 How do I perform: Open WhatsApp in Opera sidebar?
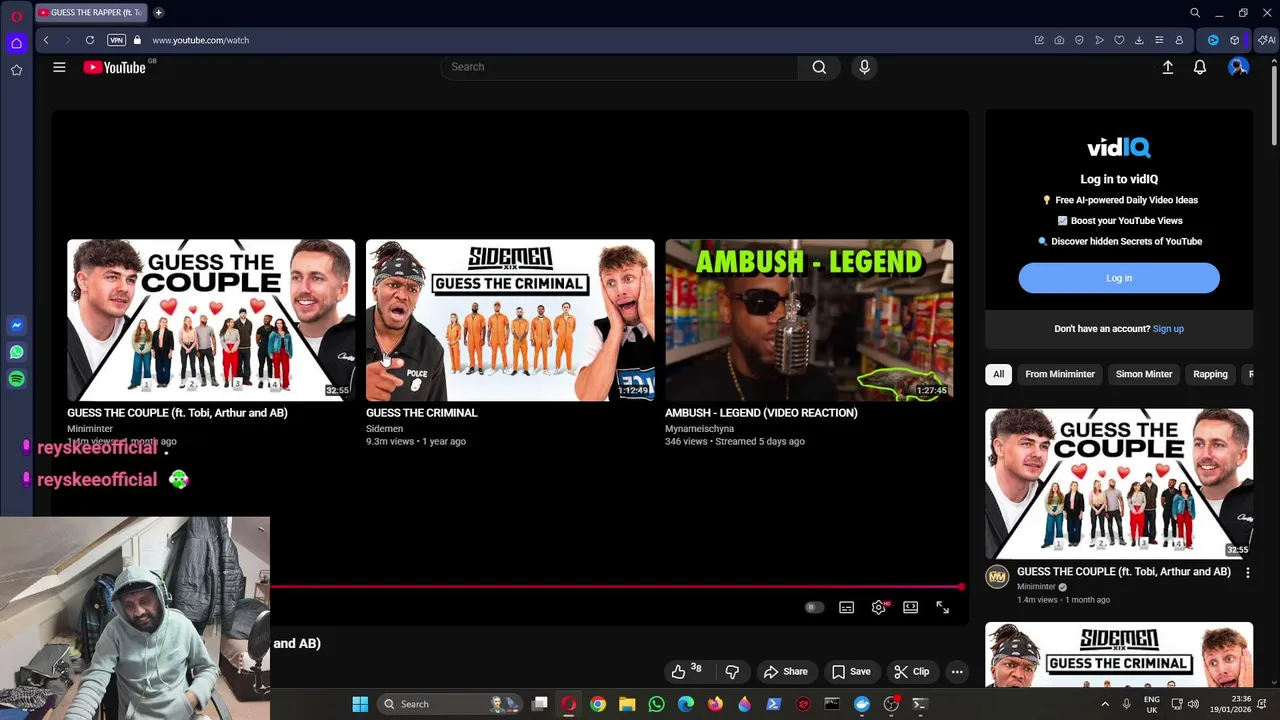[x=16, y=352]
